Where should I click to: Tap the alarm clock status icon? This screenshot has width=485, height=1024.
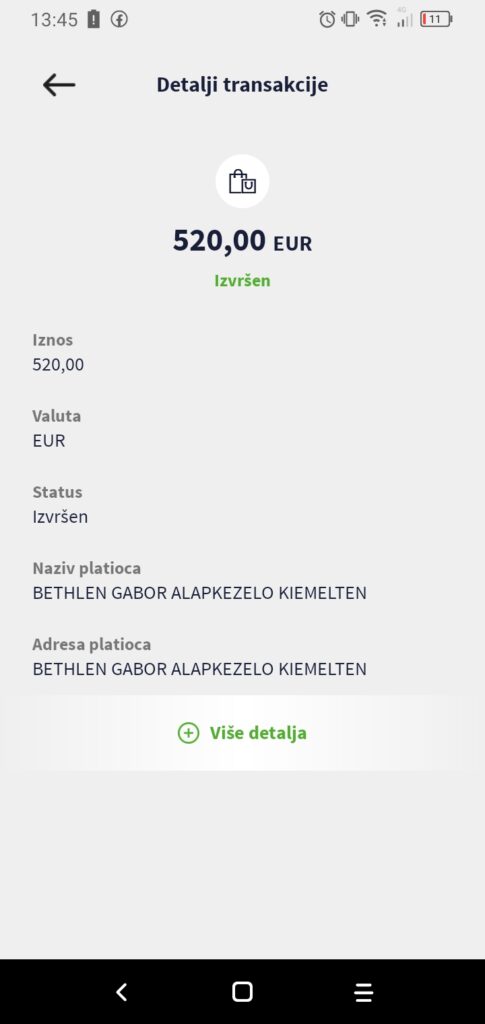coord(327,19)
